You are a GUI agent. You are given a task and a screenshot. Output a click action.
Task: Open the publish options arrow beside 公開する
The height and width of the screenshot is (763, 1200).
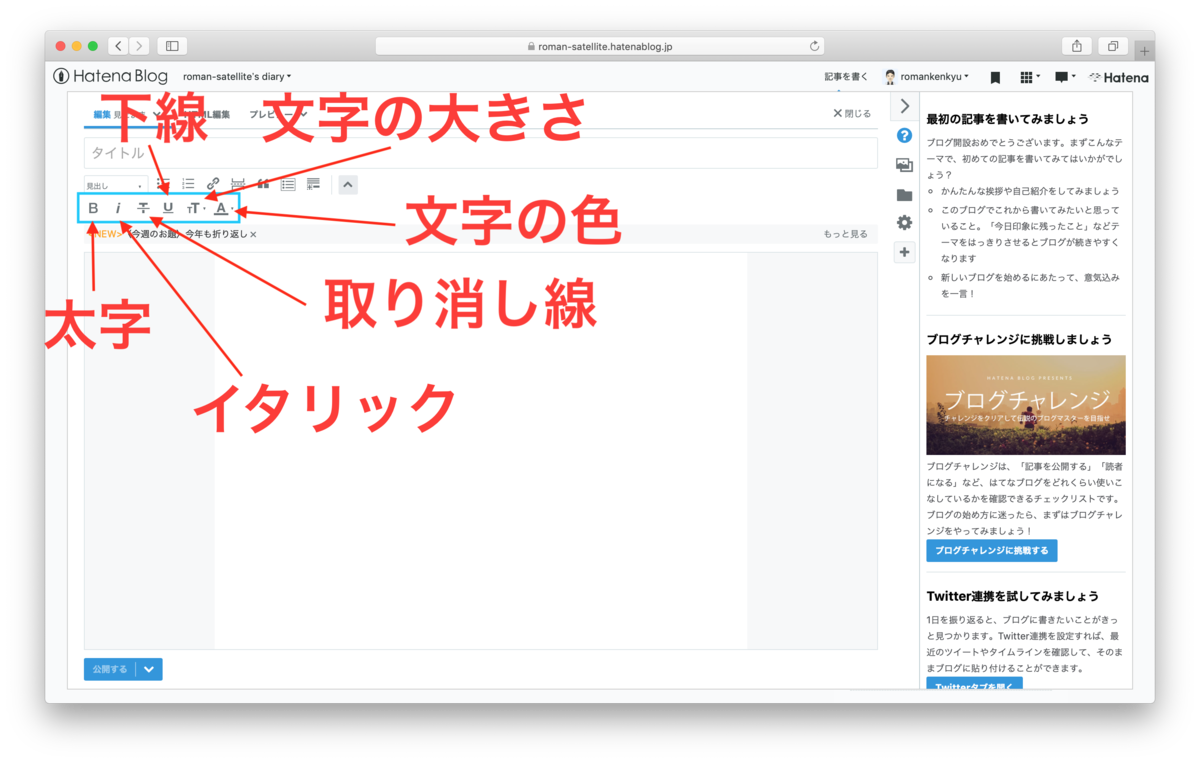pyautogui.click(x=149, y=669)
